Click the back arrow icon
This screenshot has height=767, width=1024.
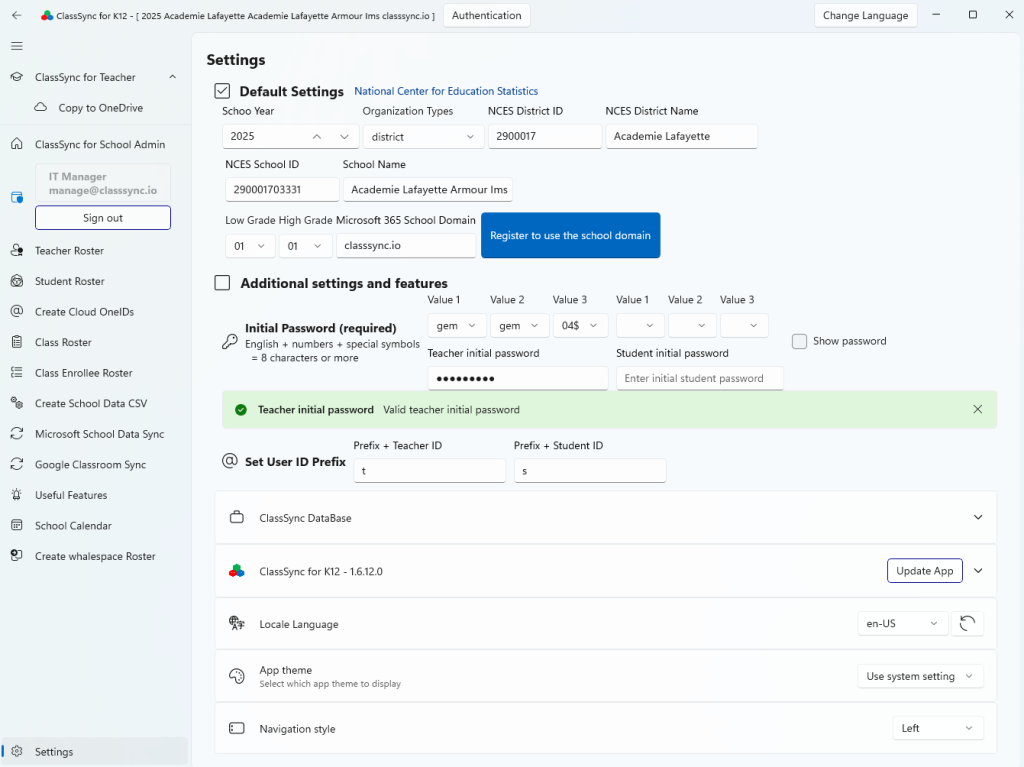17,15
